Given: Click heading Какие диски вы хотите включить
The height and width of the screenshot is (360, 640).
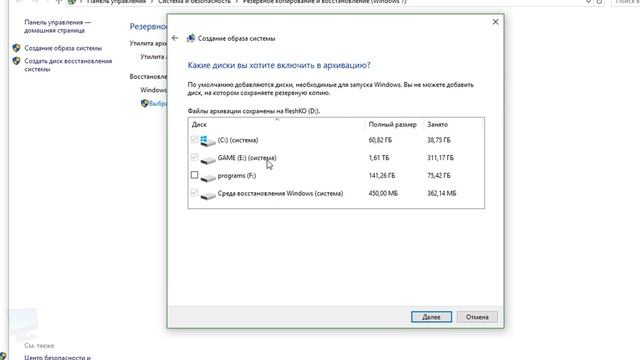Looking at the screenshot, I should [279, 65].
